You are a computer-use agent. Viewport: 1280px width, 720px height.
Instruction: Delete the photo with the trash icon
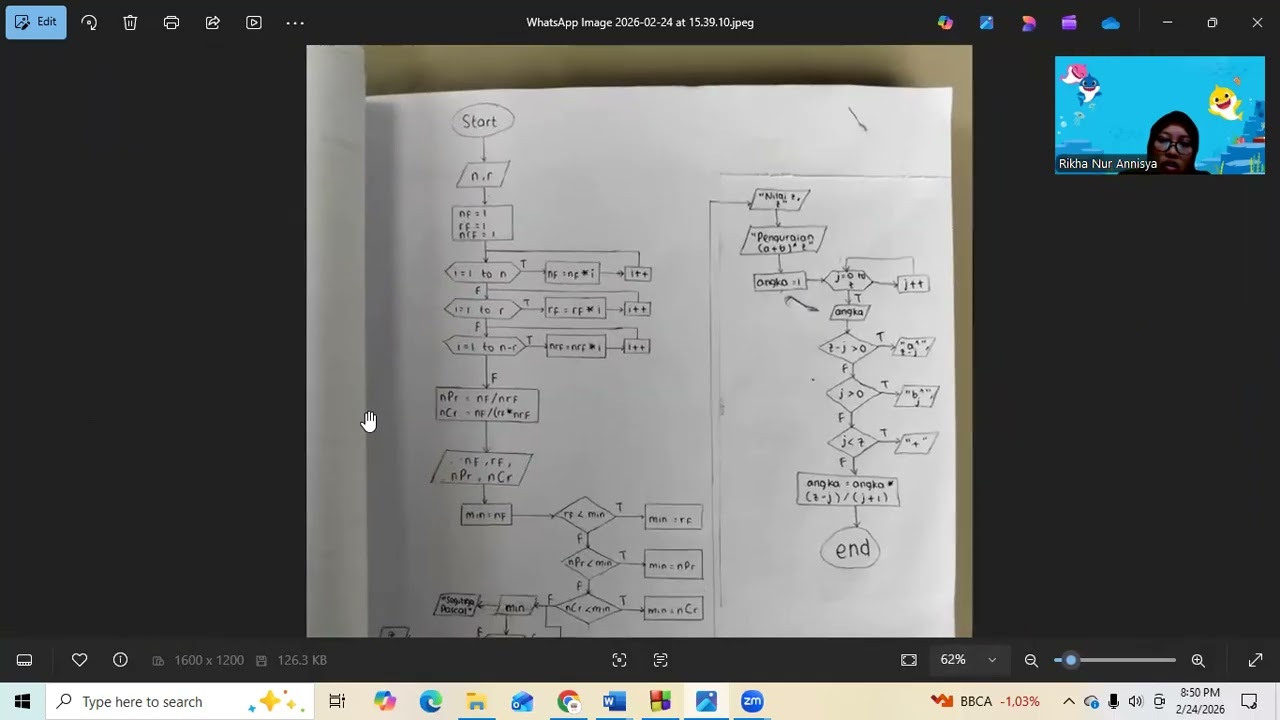pos(130,22)
